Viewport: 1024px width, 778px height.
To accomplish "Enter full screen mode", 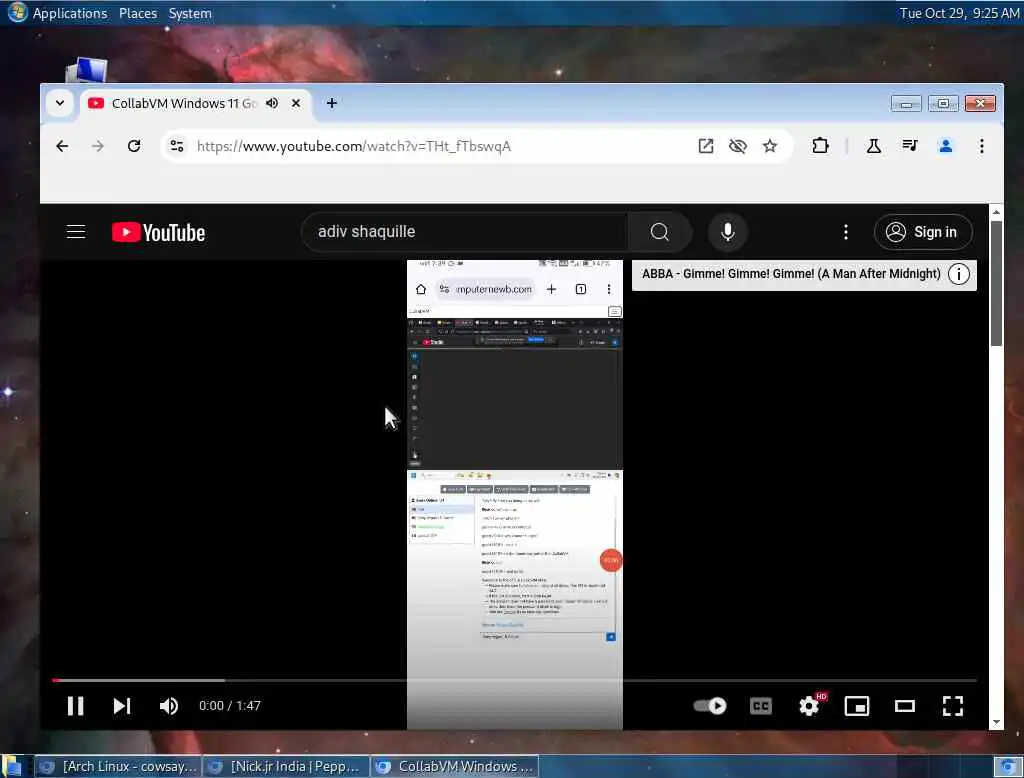I will pyautogui.click(x=953, y=706).
